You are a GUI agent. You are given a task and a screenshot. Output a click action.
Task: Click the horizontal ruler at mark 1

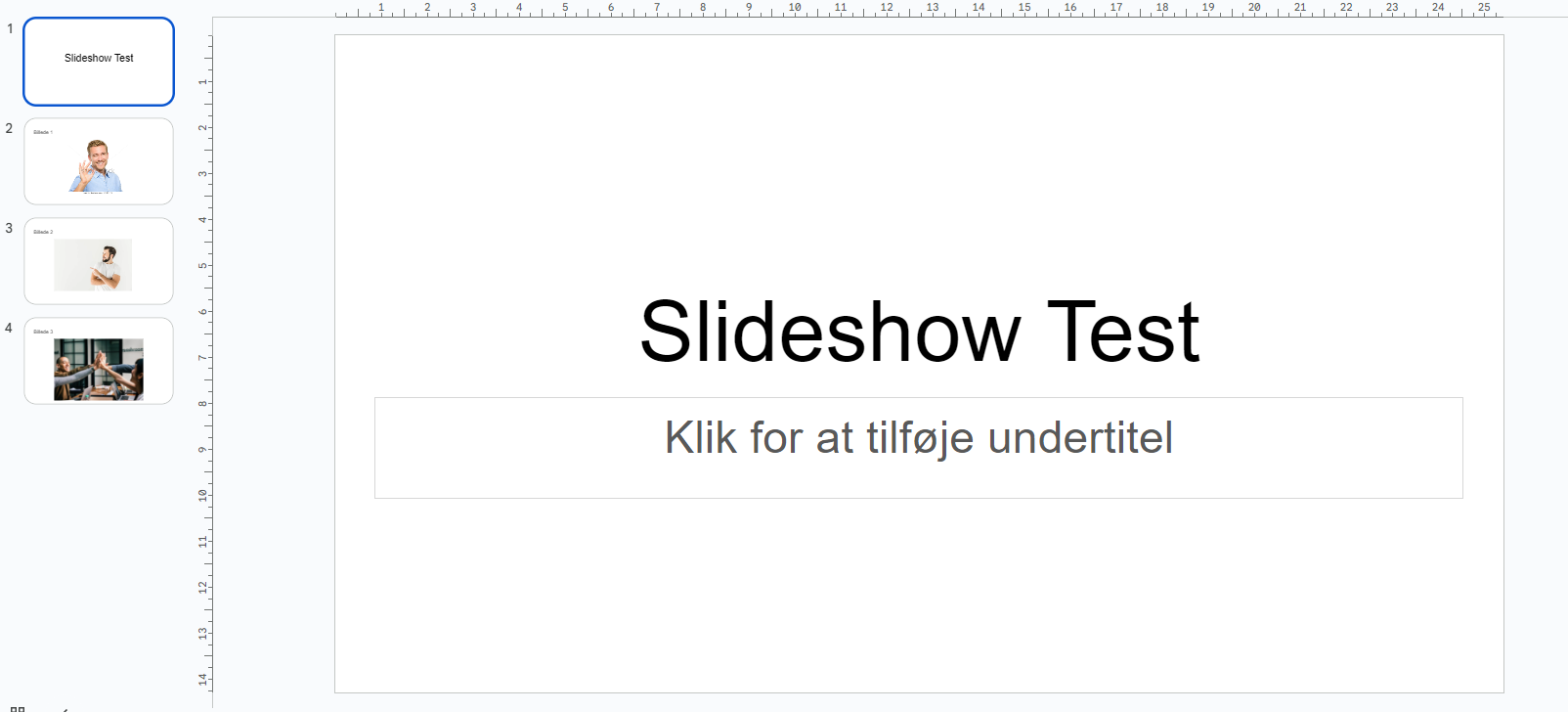(x=380, y=9)
